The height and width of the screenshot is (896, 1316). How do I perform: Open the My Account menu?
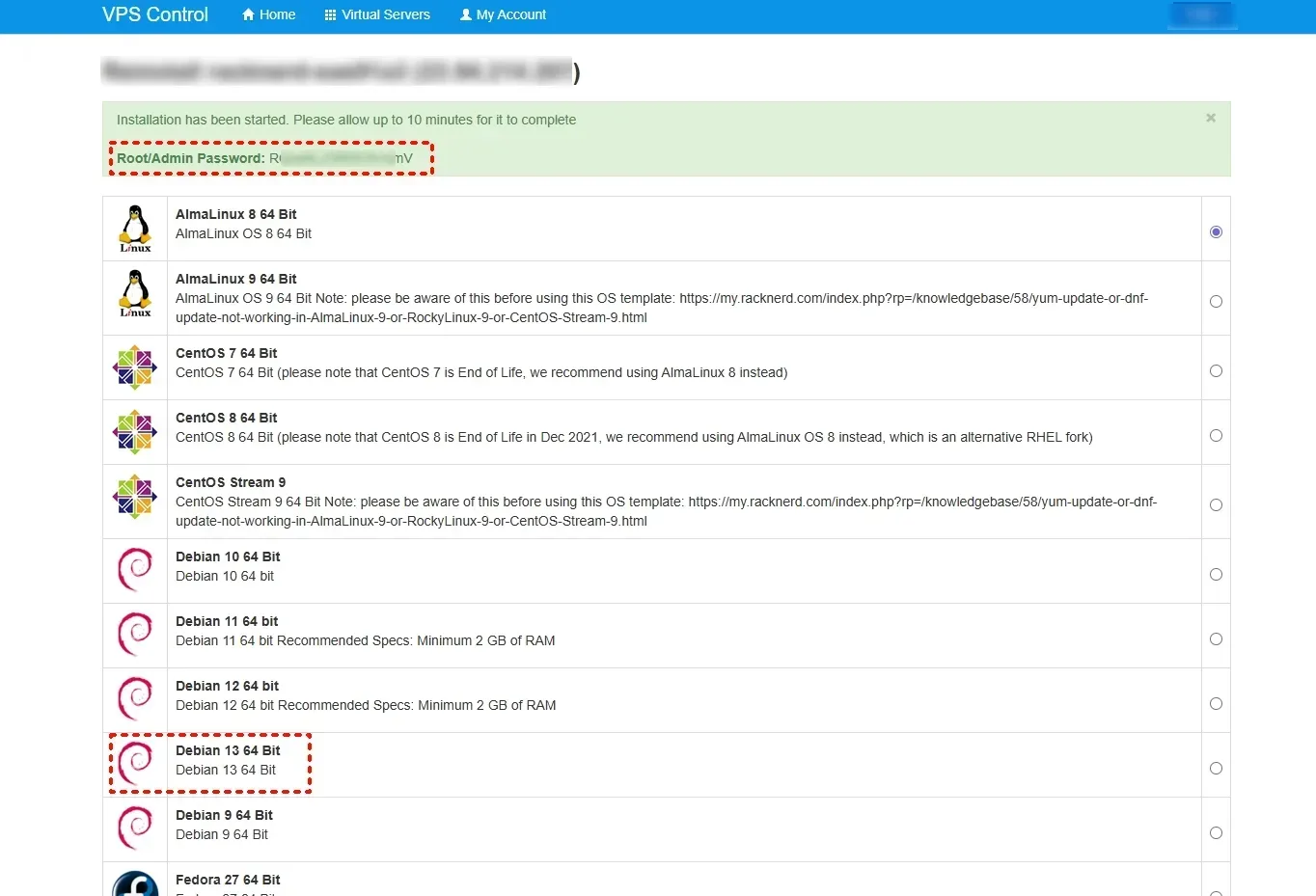point(503,14)
